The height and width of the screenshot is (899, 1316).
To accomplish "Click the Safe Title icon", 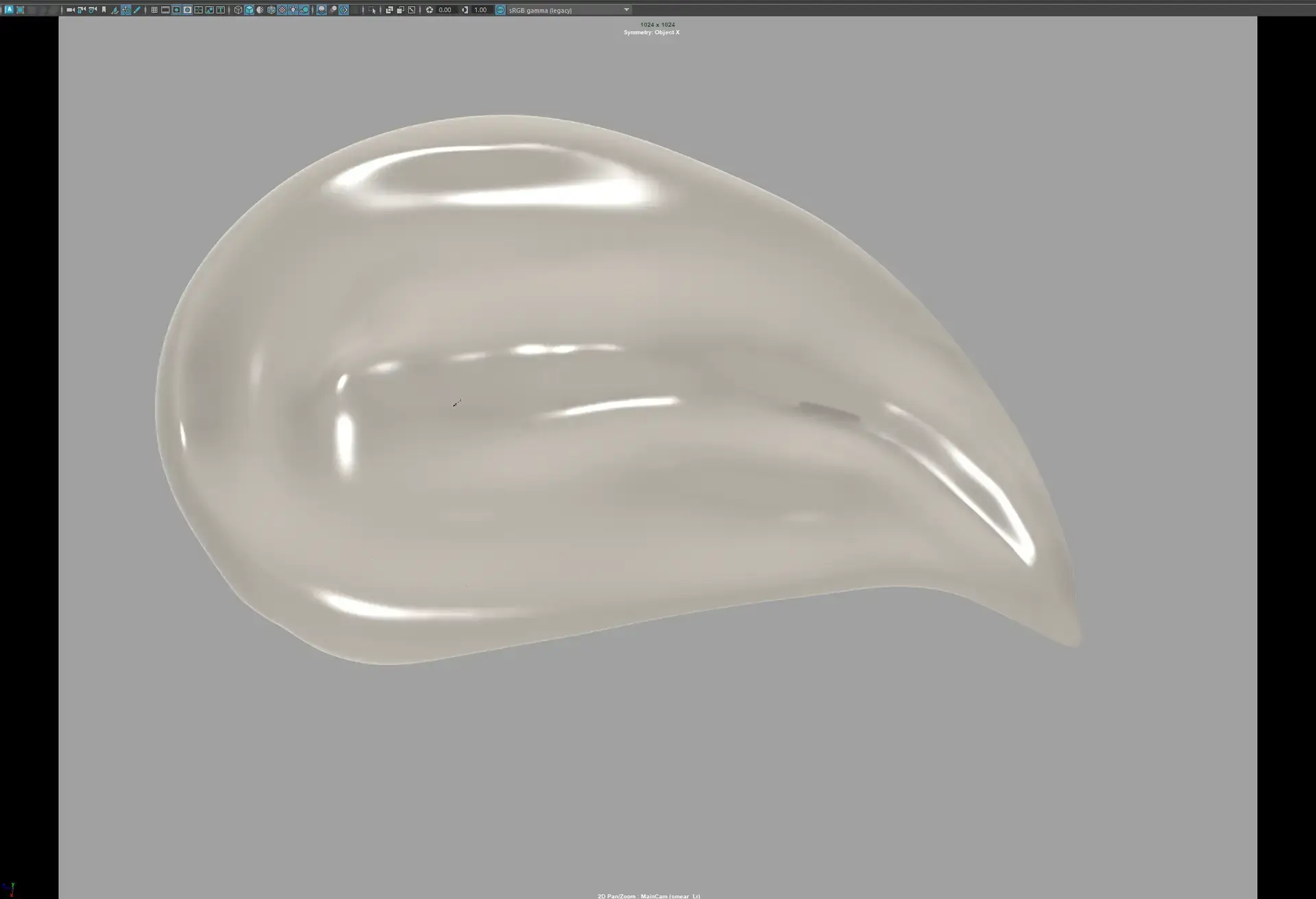I will point(220,10).
